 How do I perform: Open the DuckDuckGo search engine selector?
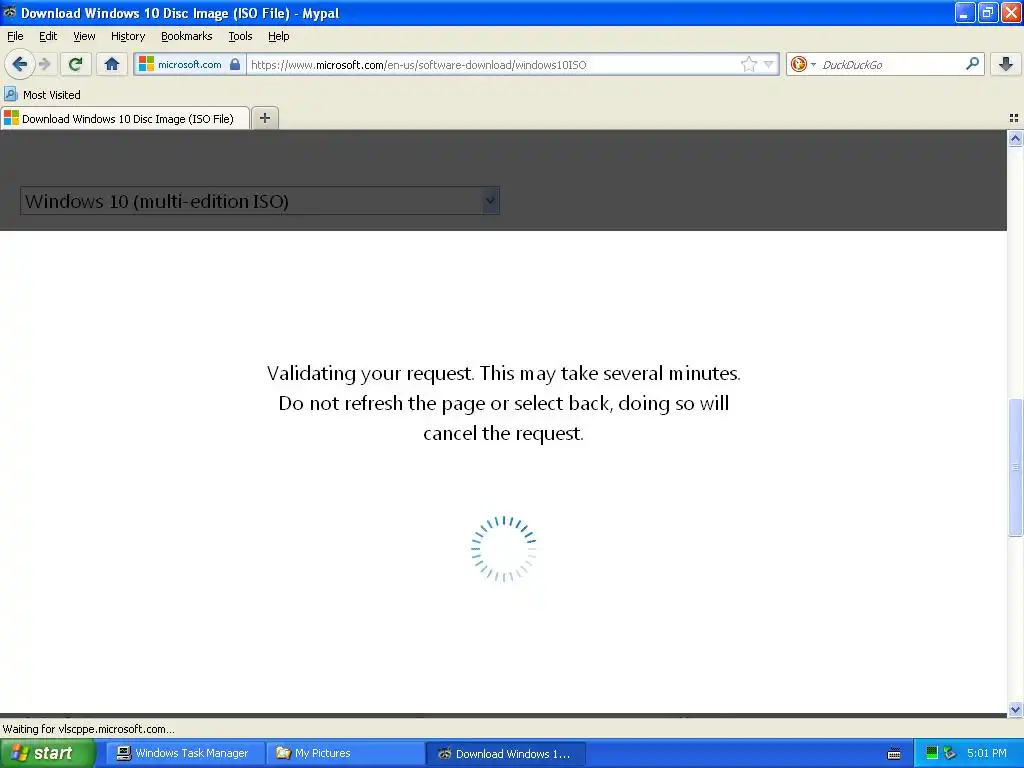pos(803,64)
